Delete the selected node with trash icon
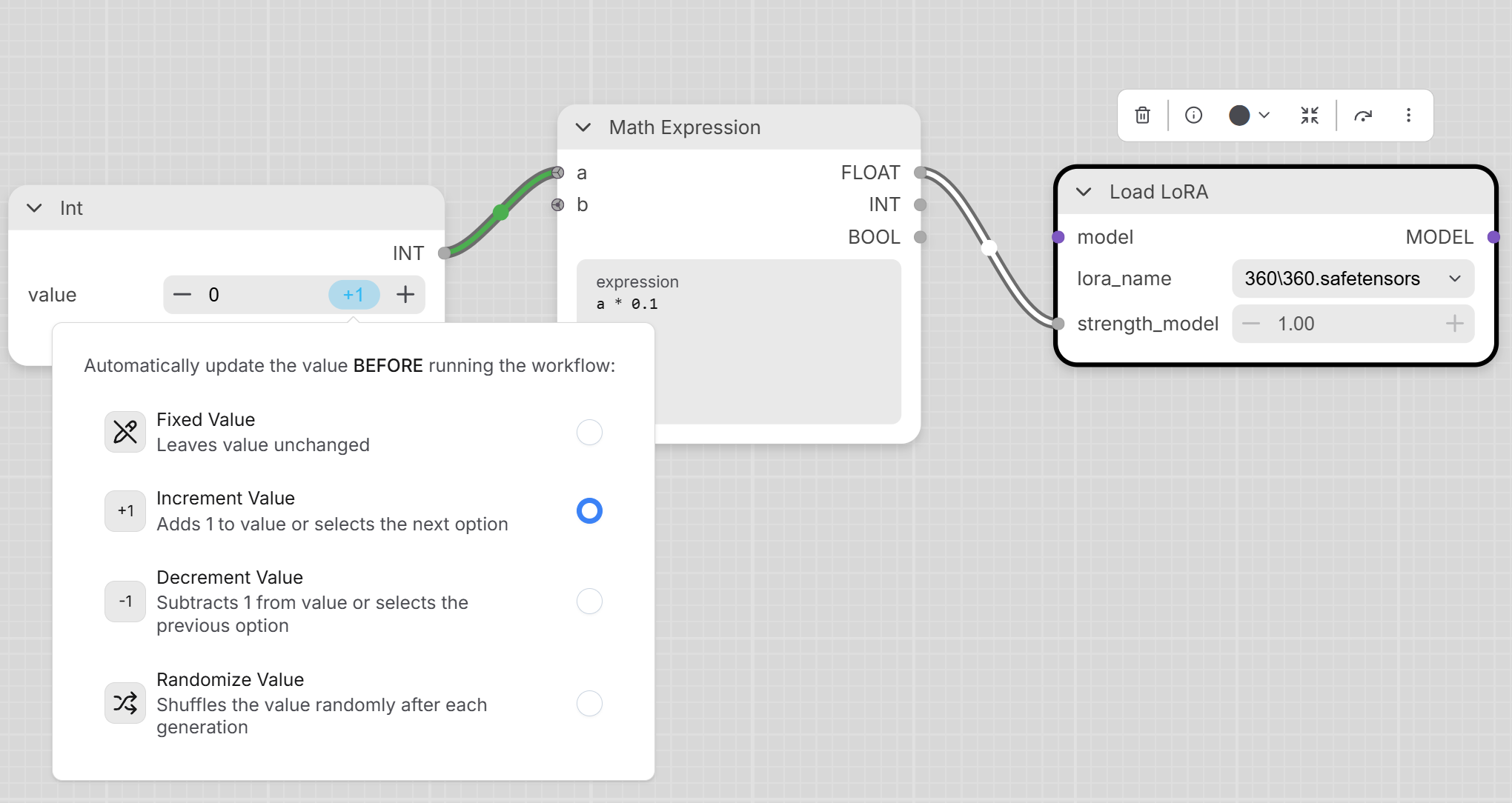 [x=1142, y=115]
